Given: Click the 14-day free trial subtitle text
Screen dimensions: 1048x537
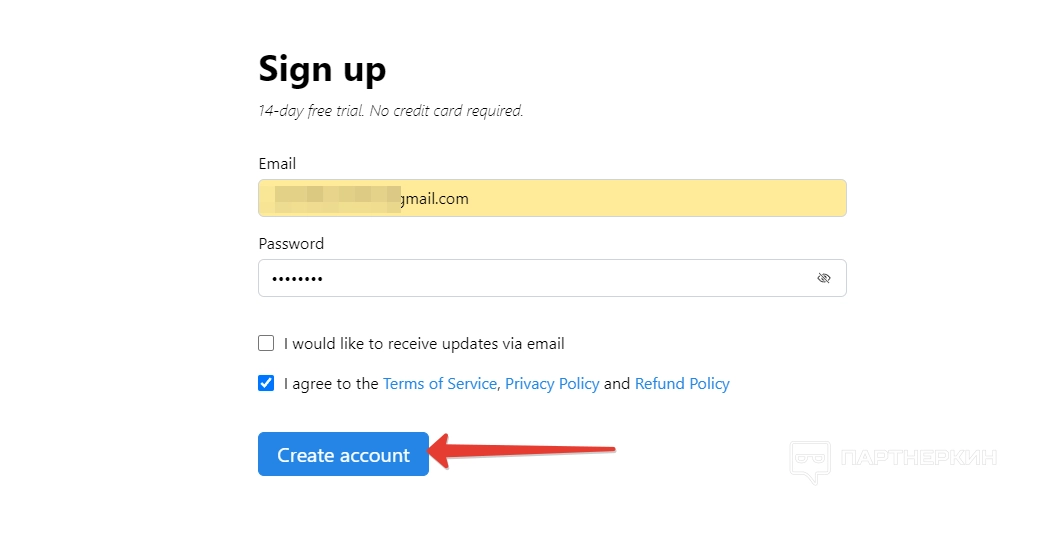Looking at the screenshot, I should (390, 111).
